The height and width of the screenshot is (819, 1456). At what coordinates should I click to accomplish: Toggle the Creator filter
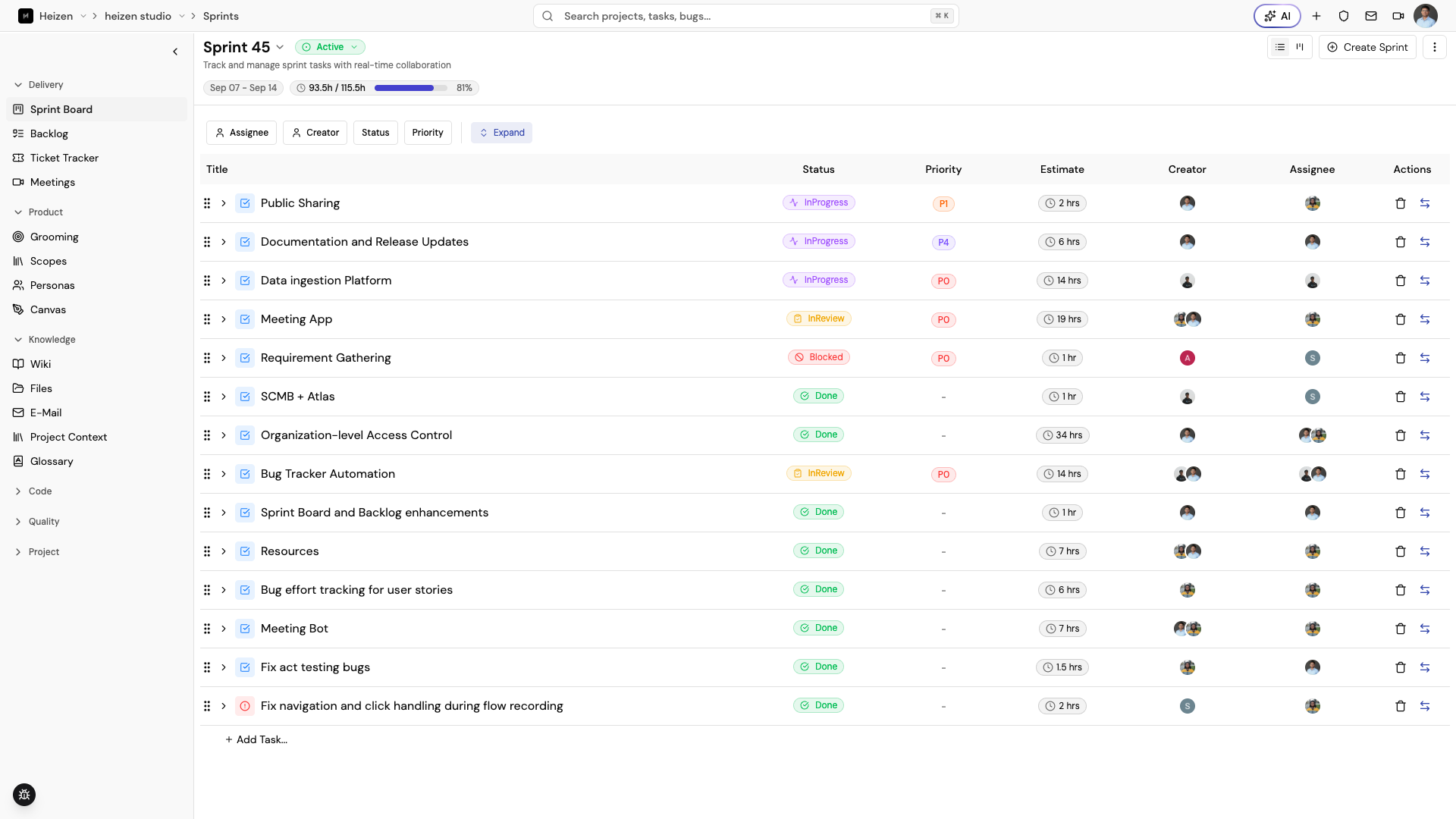click(x=315, y=133)
